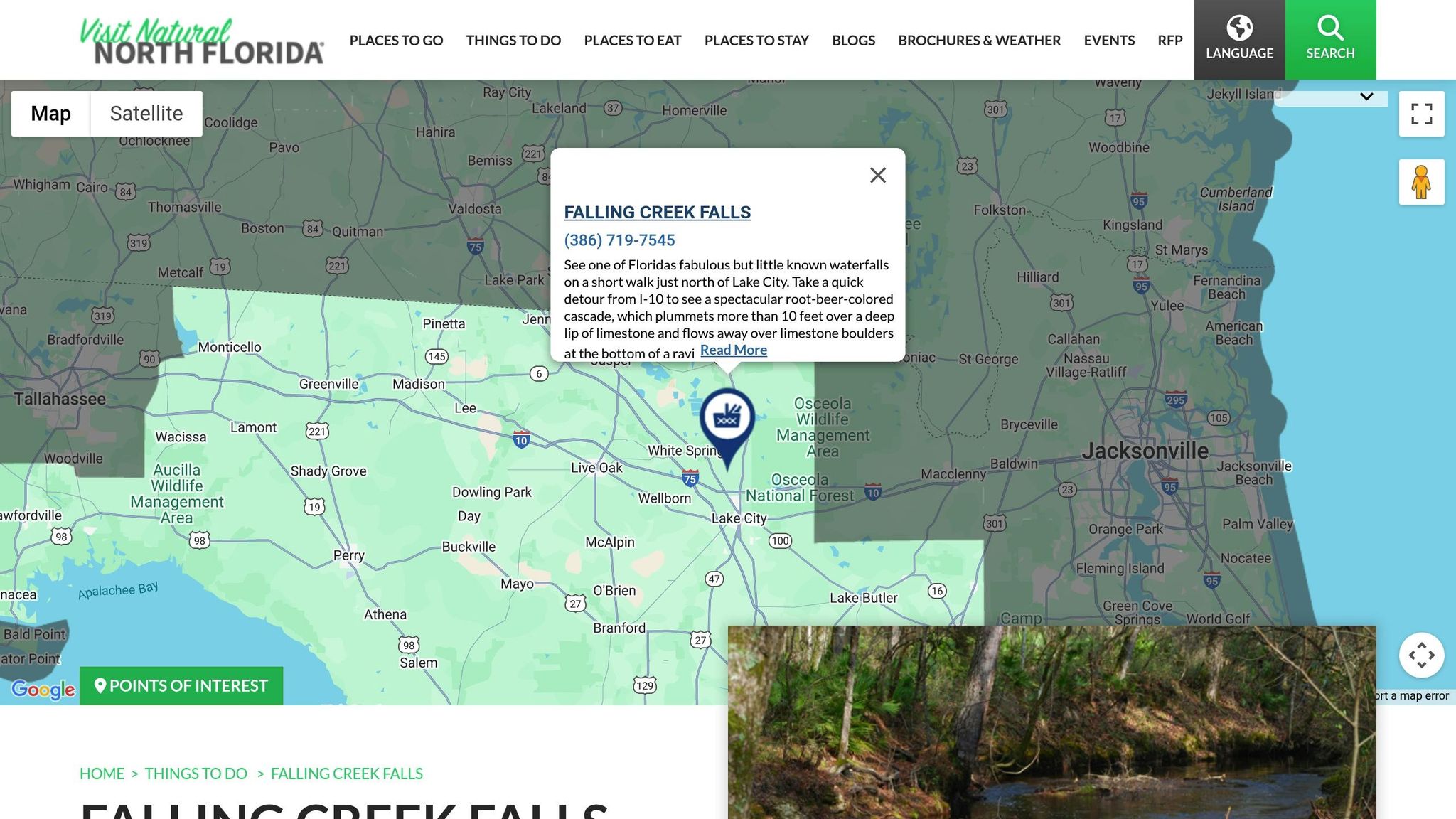Screen dimensions: 1456x819
Task: Expand Places To Stay menu
Action: point(756,41)
